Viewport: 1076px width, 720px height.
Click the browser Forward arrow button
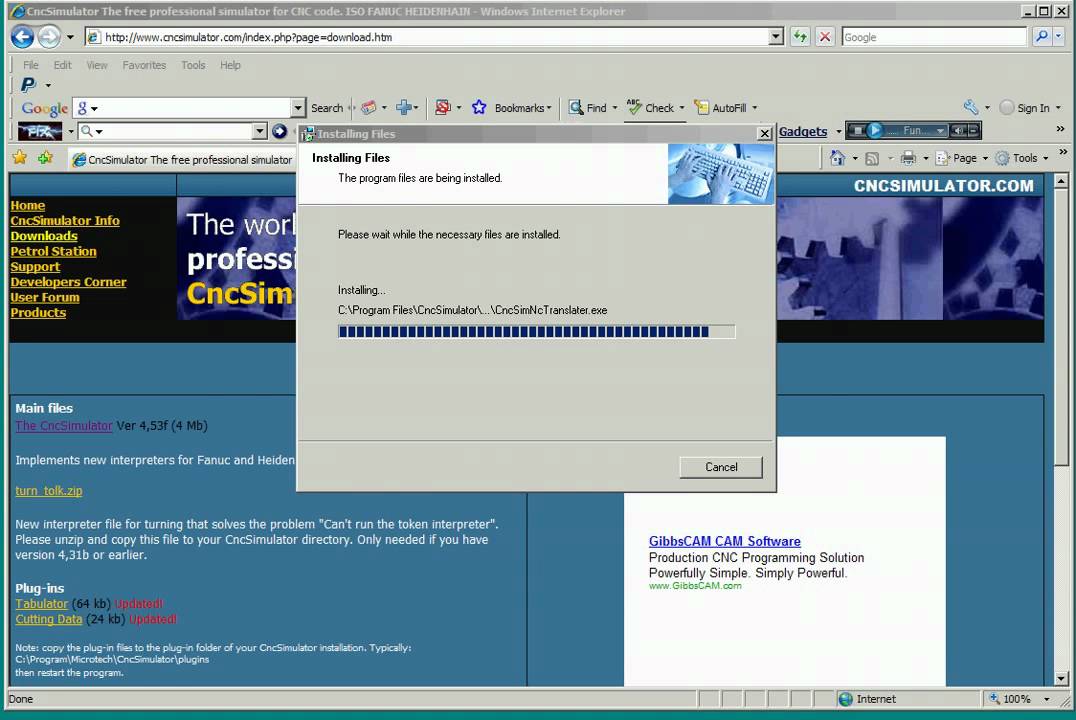point(49,36)
